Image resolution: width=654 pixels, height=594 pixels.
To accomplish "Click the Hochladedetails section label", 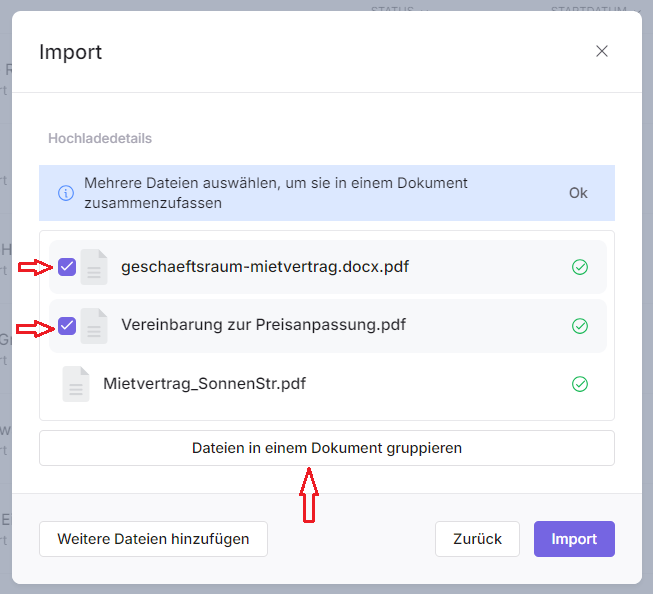I will [x=100, y=138].
